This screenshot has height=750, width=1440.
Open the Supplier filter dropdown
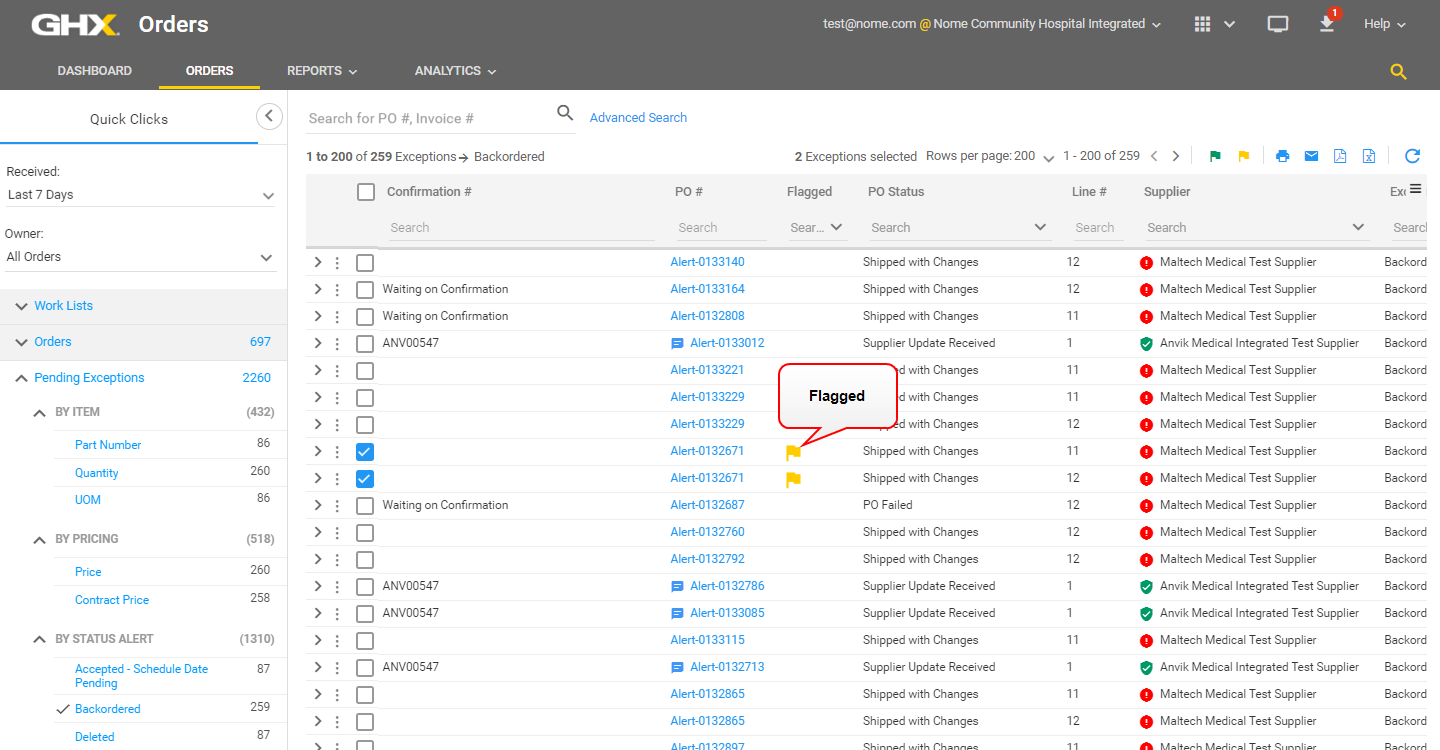(x=1255, y=228)
